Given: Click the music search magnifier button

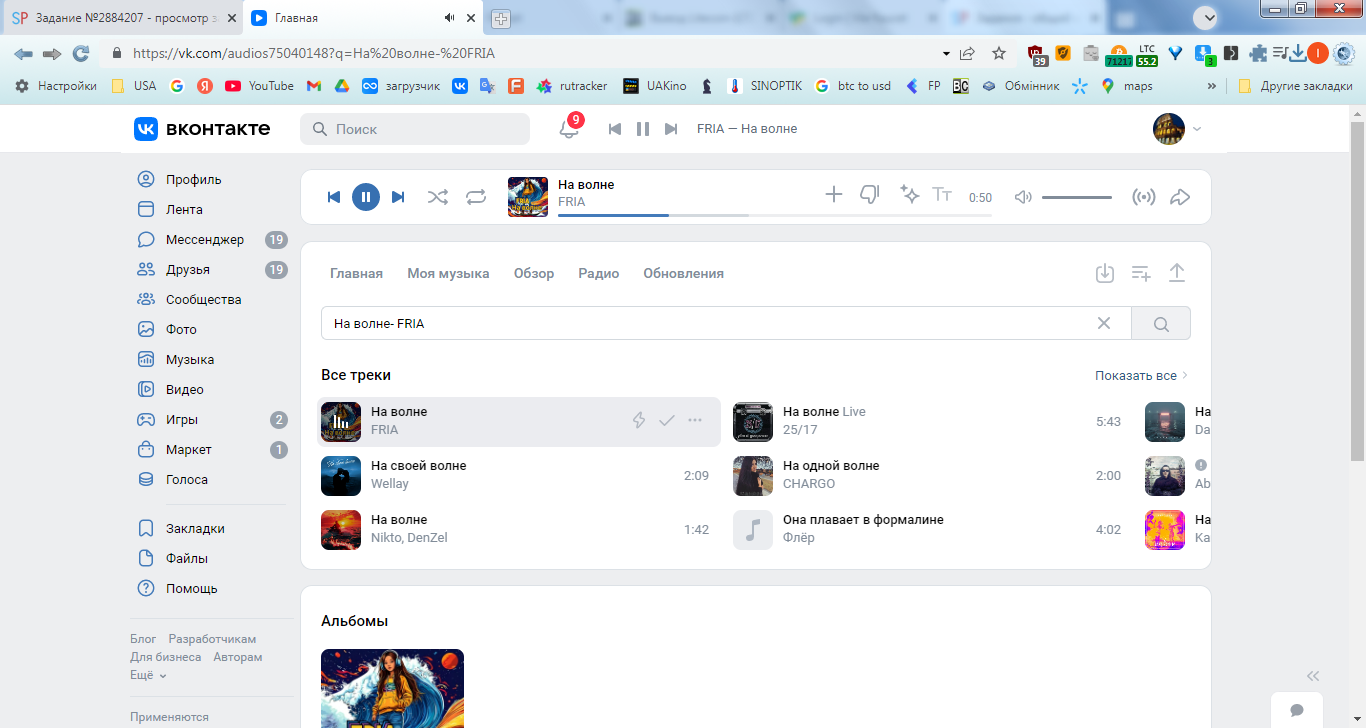Looking at the screenshot, I should coord(1161,323).
